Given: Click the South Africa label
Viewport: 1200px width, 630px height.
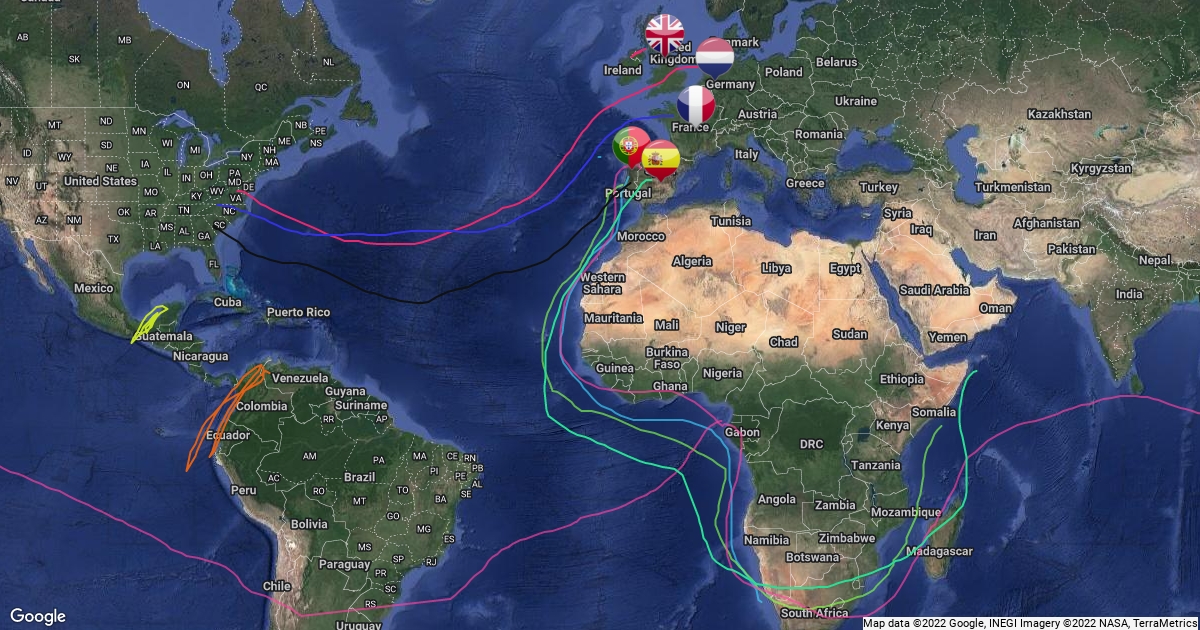Looking at the screenshot, I should (815, 612).
